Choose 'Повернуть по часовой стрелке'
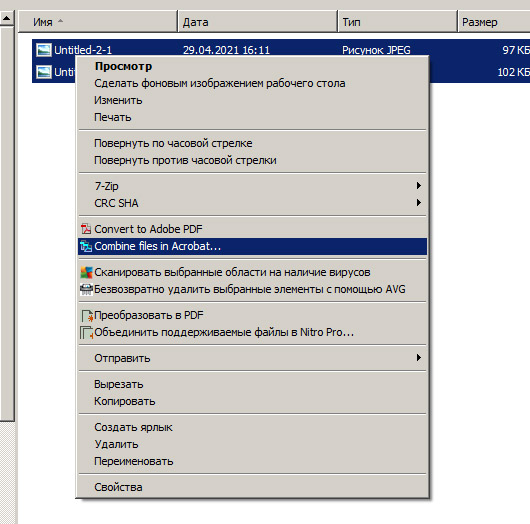 click(252, 143)
